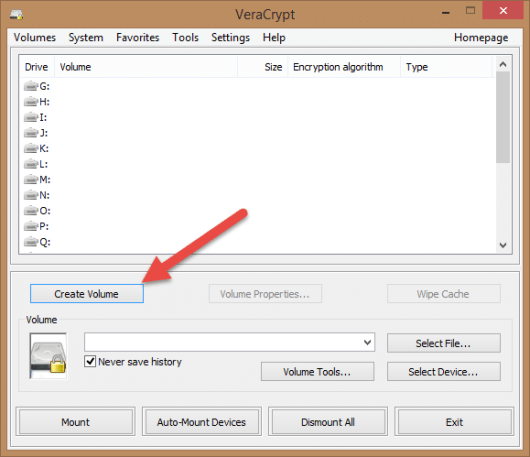This screenshot has width=530, height=457.
Task: Click Auto-Mount Devices button
Action: (x=201, y=422)
